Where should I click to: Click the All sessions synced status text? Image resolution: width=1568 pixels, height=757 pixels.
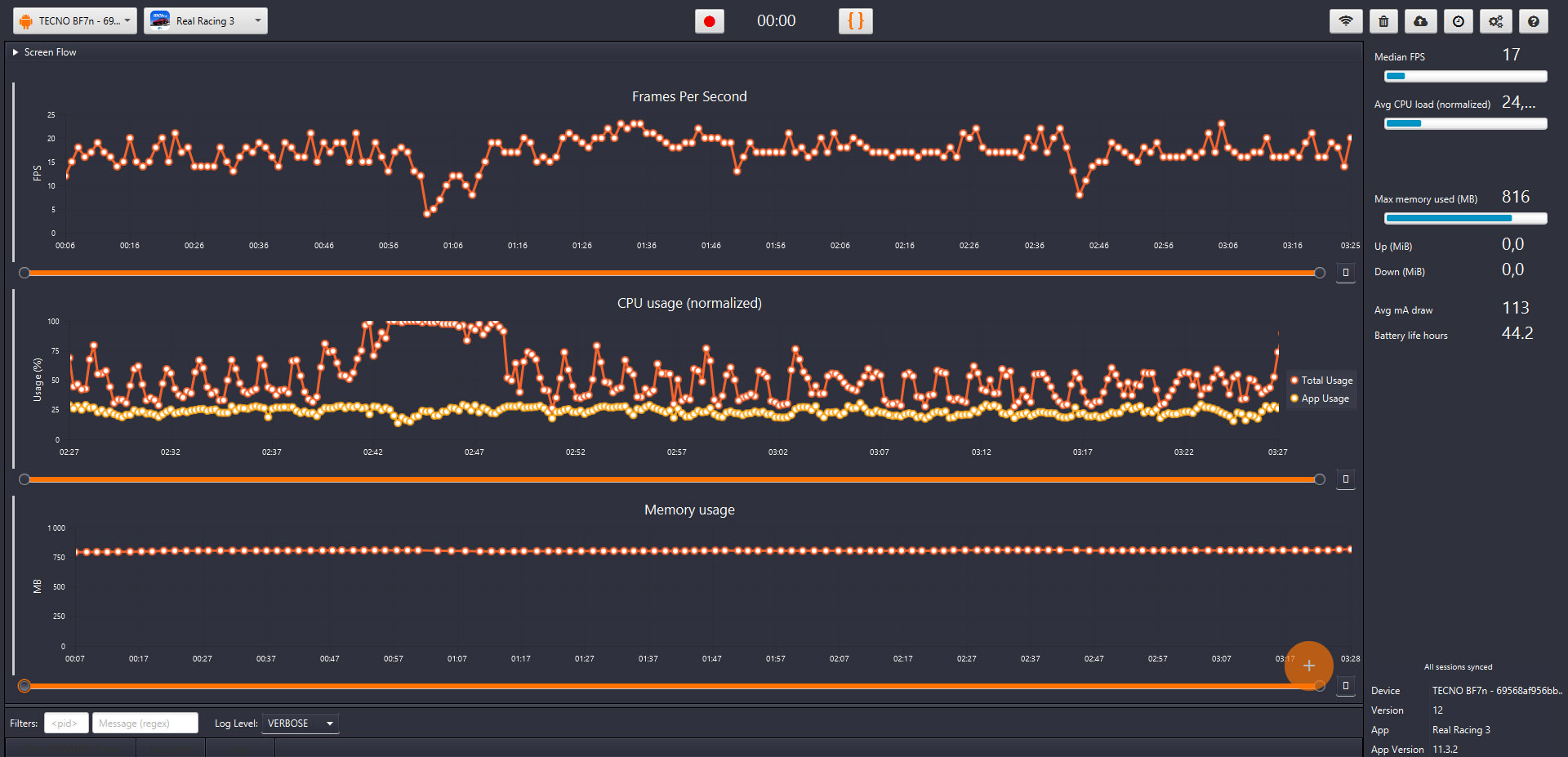[1458, 667]
